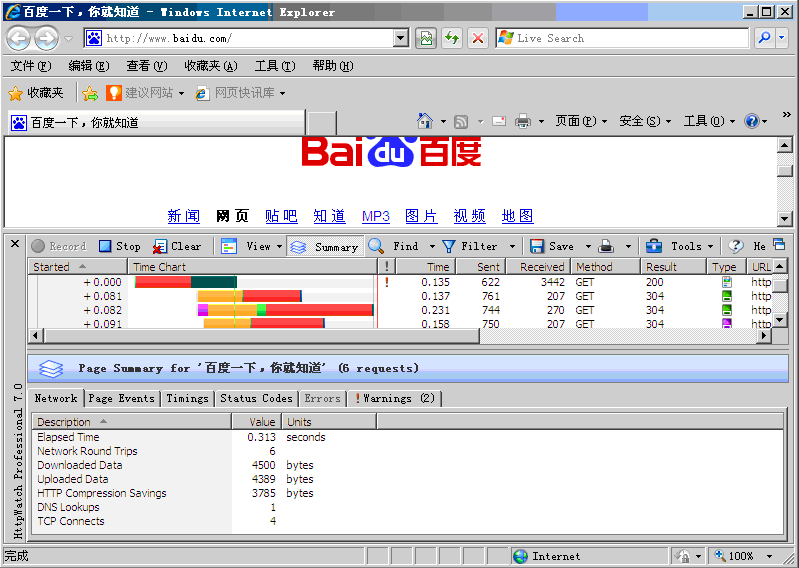Click the blue help question mark icon
Screen dimensions: 799x568
752,121
